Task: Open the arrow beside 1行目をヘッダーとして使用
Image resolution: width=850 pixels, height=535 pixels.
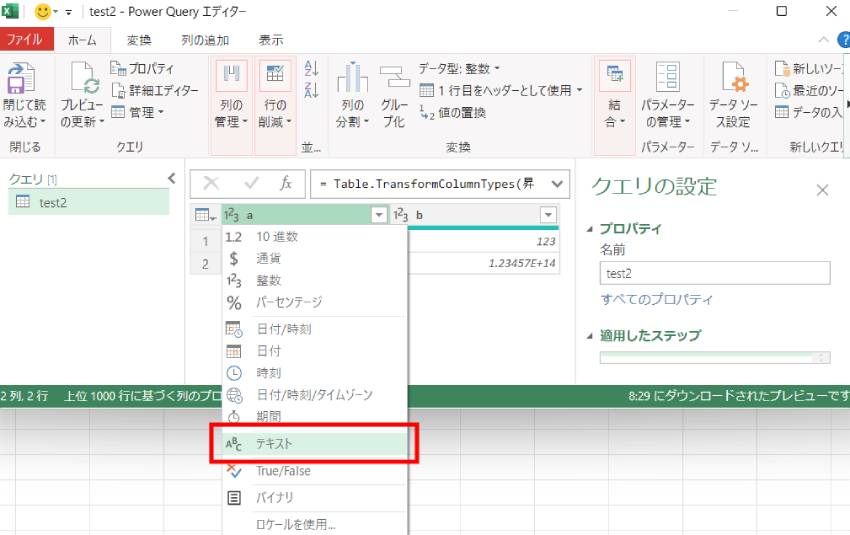Action: (579, 90)
